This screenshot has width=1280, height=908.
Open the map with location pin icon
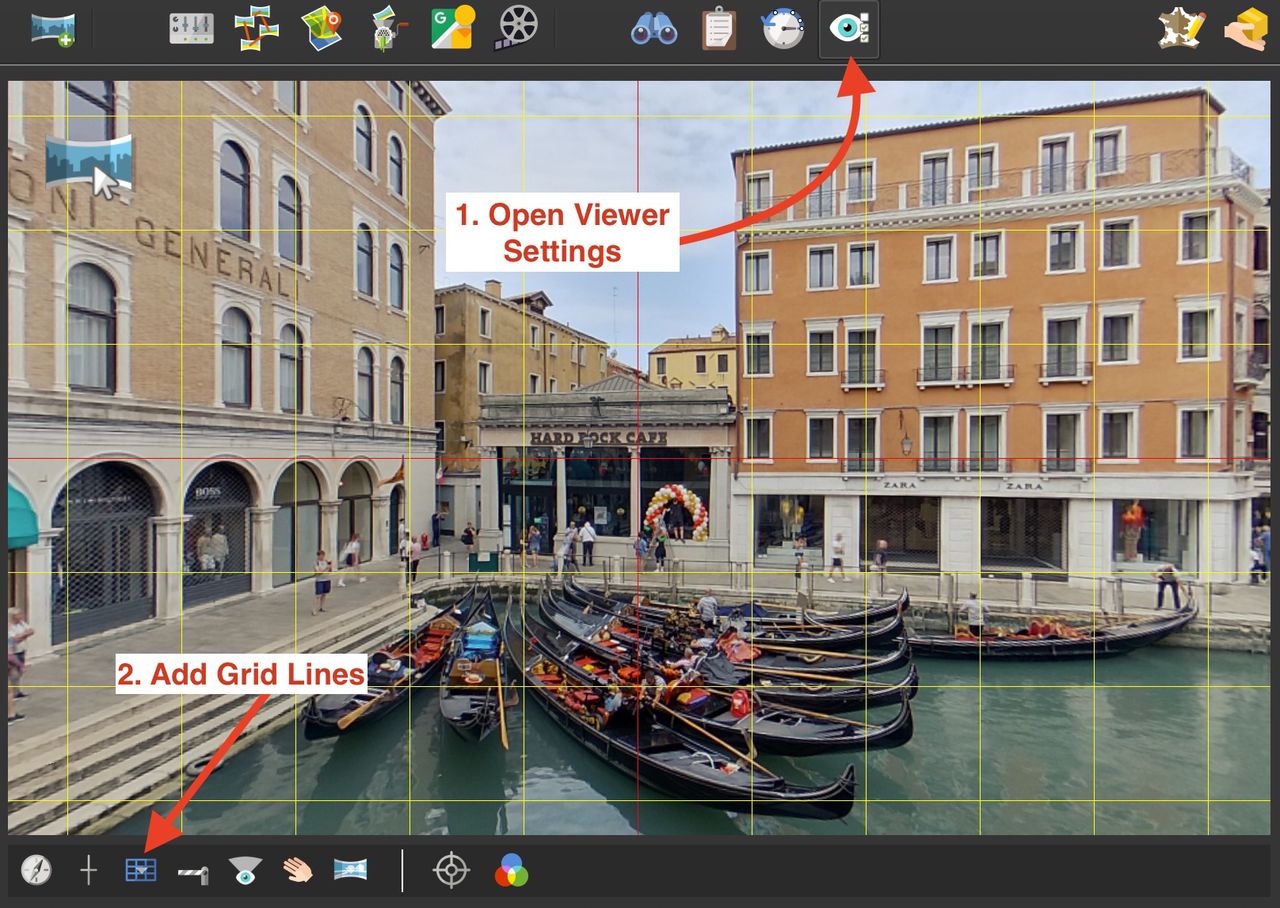click(x=322, y=28)
